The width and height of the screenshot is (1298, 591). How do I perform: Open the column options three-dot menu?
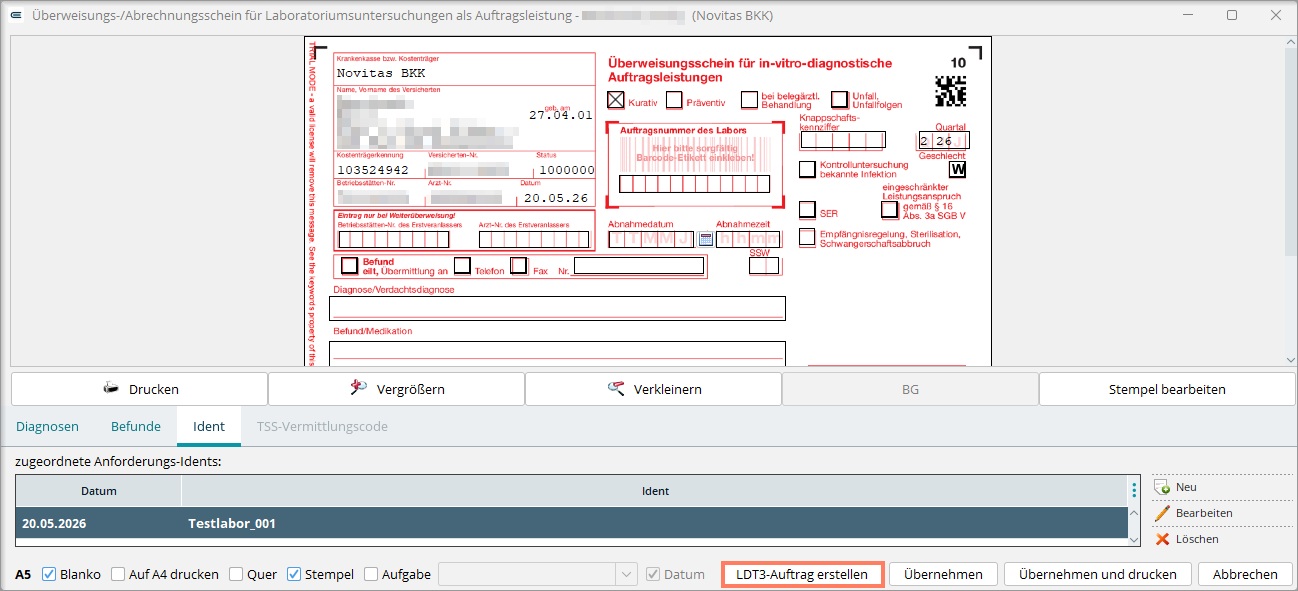tap(1134, 490)
